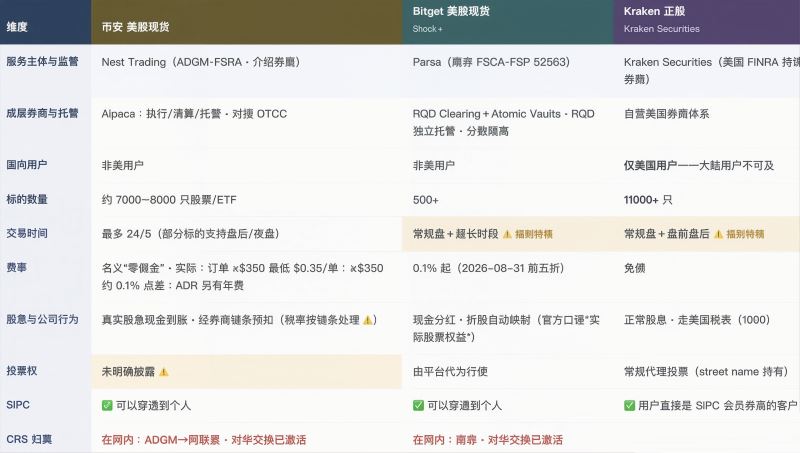This screenshot has height=453, width=800.
Task: Click '非美用户' in the 币安 column
Action: coord(122,165)
